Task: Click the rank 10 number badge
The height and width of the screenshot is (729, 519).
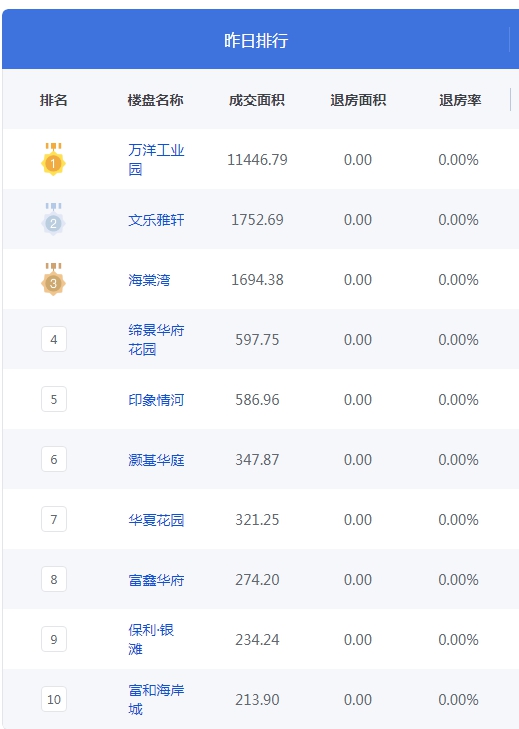Action: [54, 699]
